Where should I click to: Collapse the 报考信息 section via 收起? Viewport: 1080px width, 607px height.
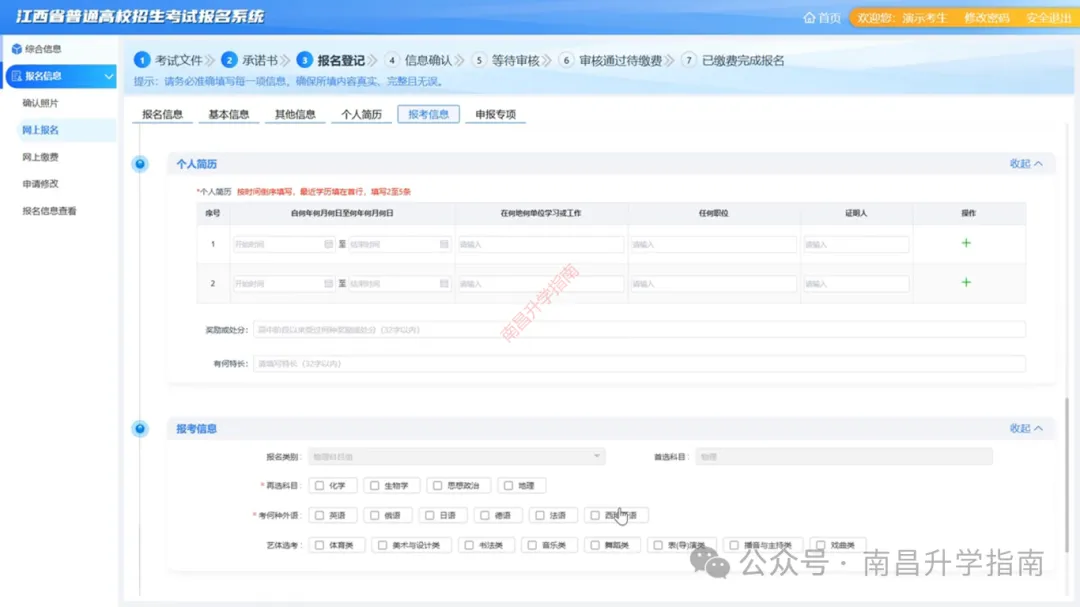click(1026, 429)
